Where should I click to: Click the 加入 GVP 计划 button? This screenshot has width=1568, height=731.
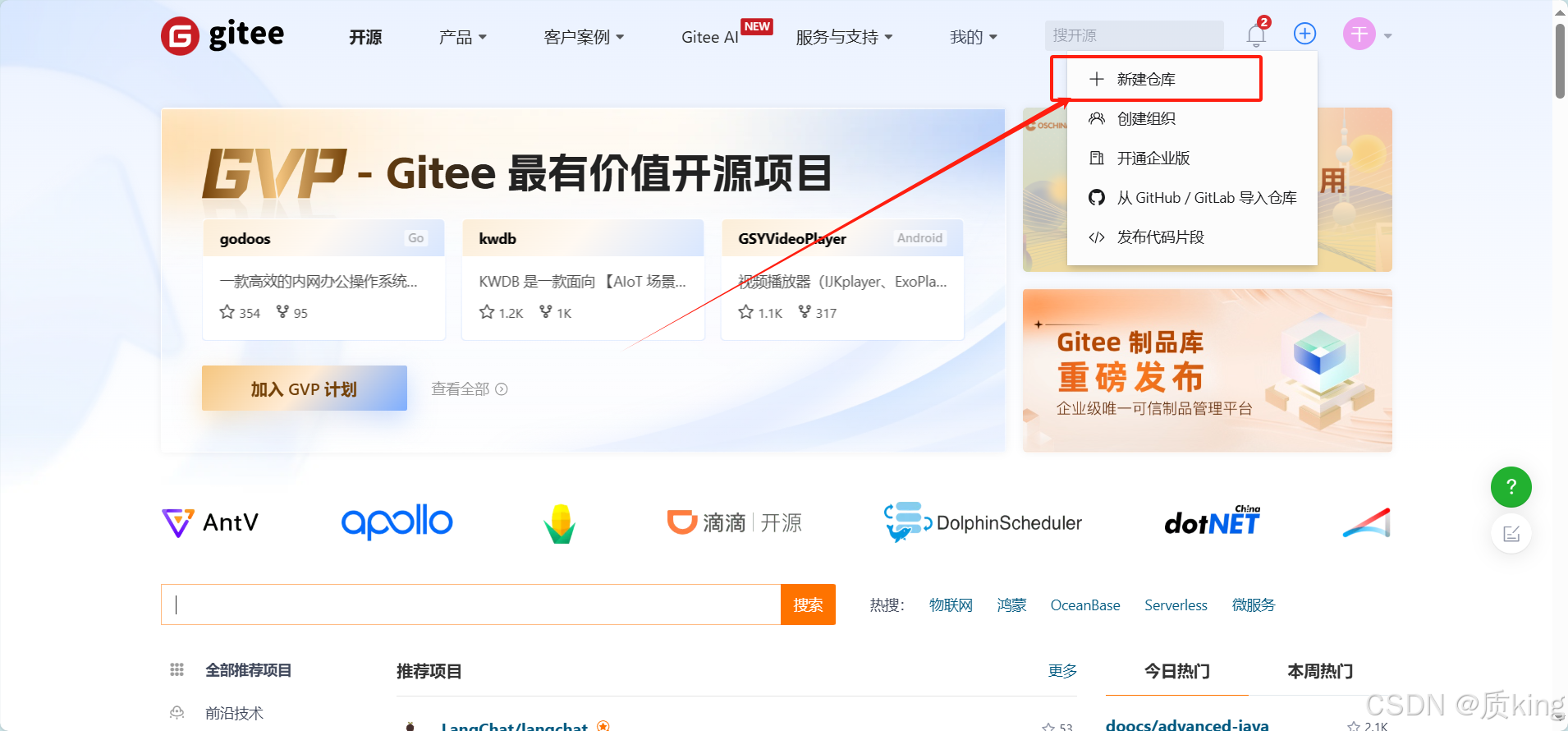(305, 388)
